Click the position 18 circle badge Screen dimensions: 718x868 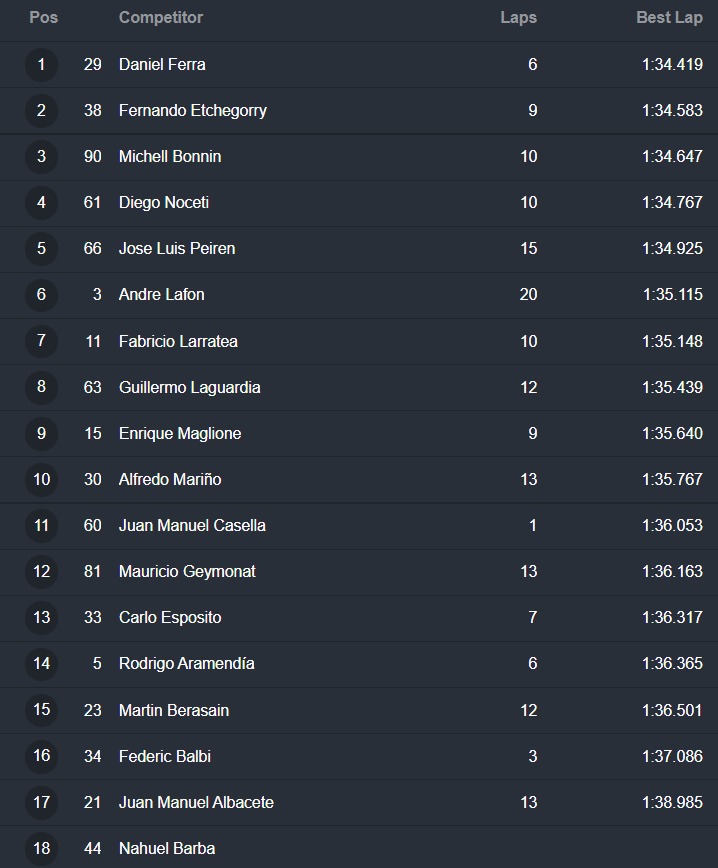pyautogui.click(x=42, y=848)
